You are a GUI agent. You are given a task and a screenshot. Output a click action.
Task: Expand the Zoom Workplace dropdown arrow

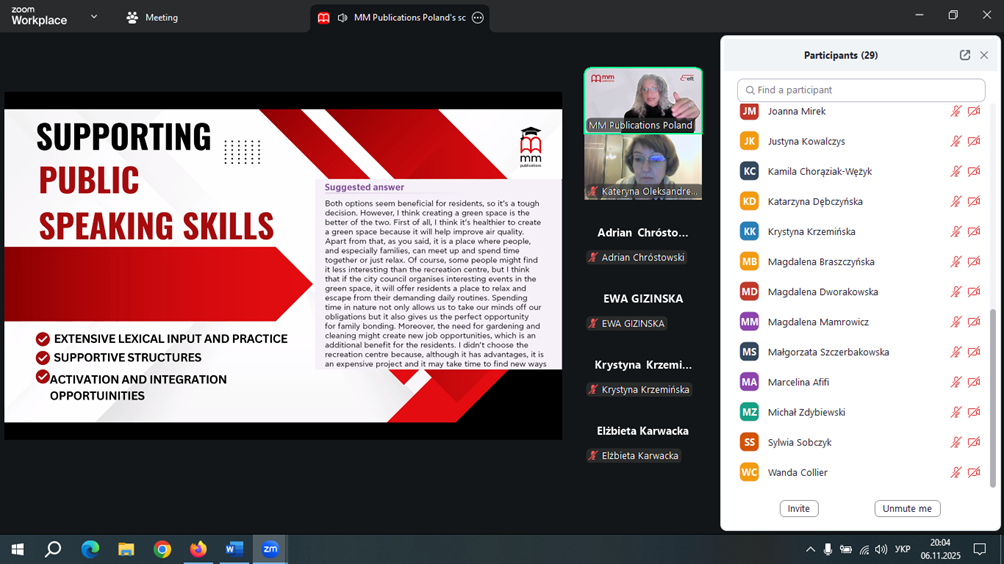94,17
